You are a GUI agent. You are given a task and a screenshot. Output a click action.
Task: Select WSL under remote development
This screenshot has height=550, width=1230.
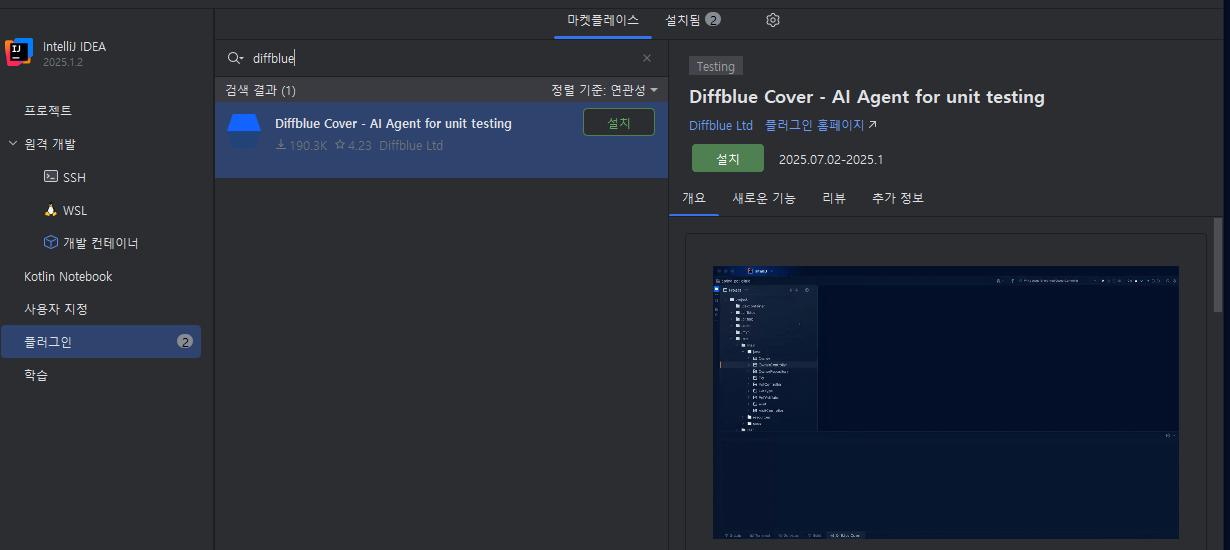75,210
